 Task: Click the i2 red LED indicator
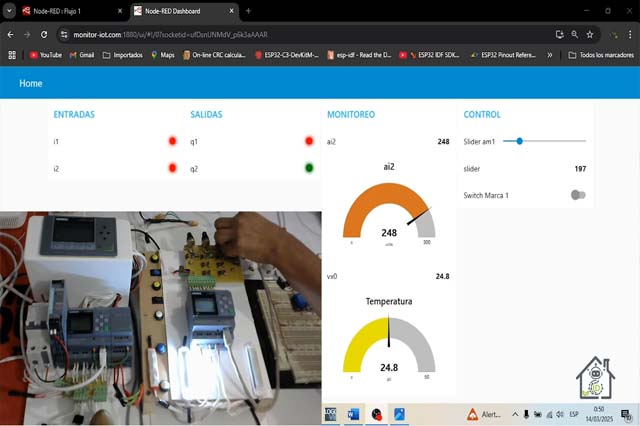[x=172, y=168]
